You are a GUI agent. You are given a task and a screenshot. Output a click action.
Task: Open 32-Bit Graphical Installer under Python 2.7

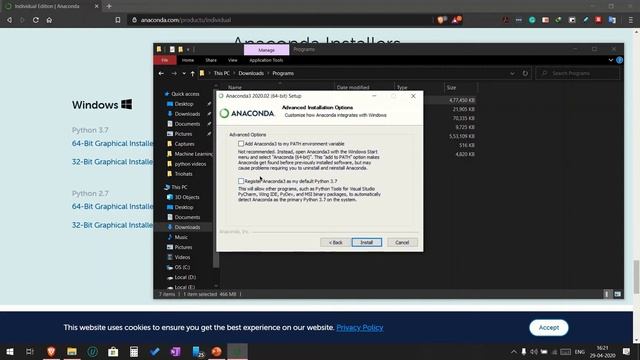coord(113,225)
